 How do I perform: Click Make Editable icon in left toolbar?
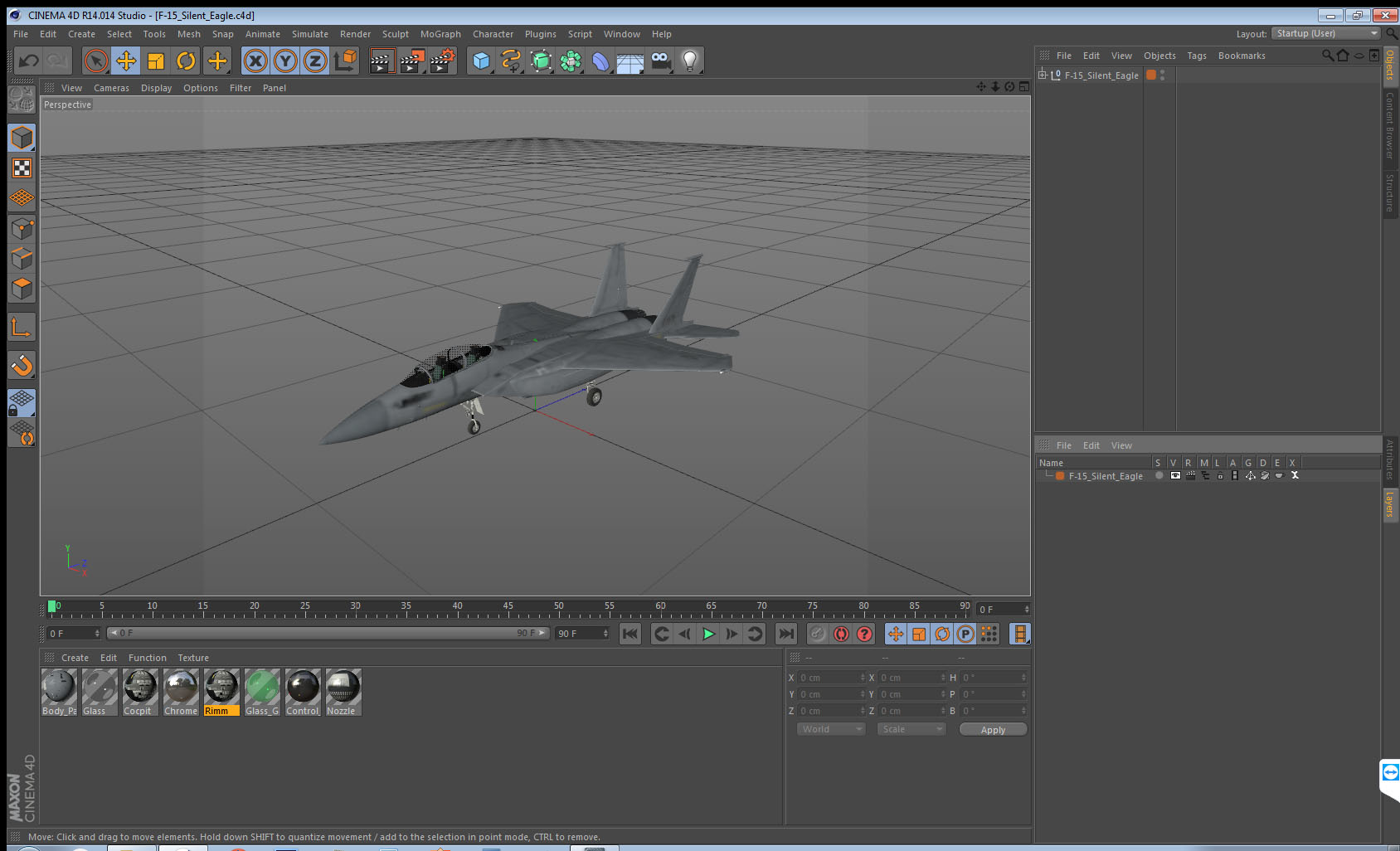[x=22, y=100]
